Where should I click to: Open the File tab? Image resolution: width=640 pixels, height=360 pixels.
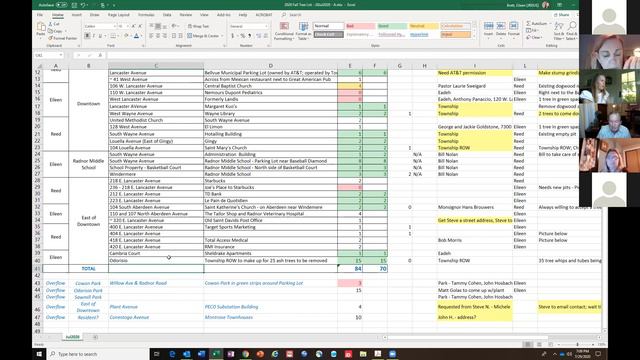click(x=40, y=15)
